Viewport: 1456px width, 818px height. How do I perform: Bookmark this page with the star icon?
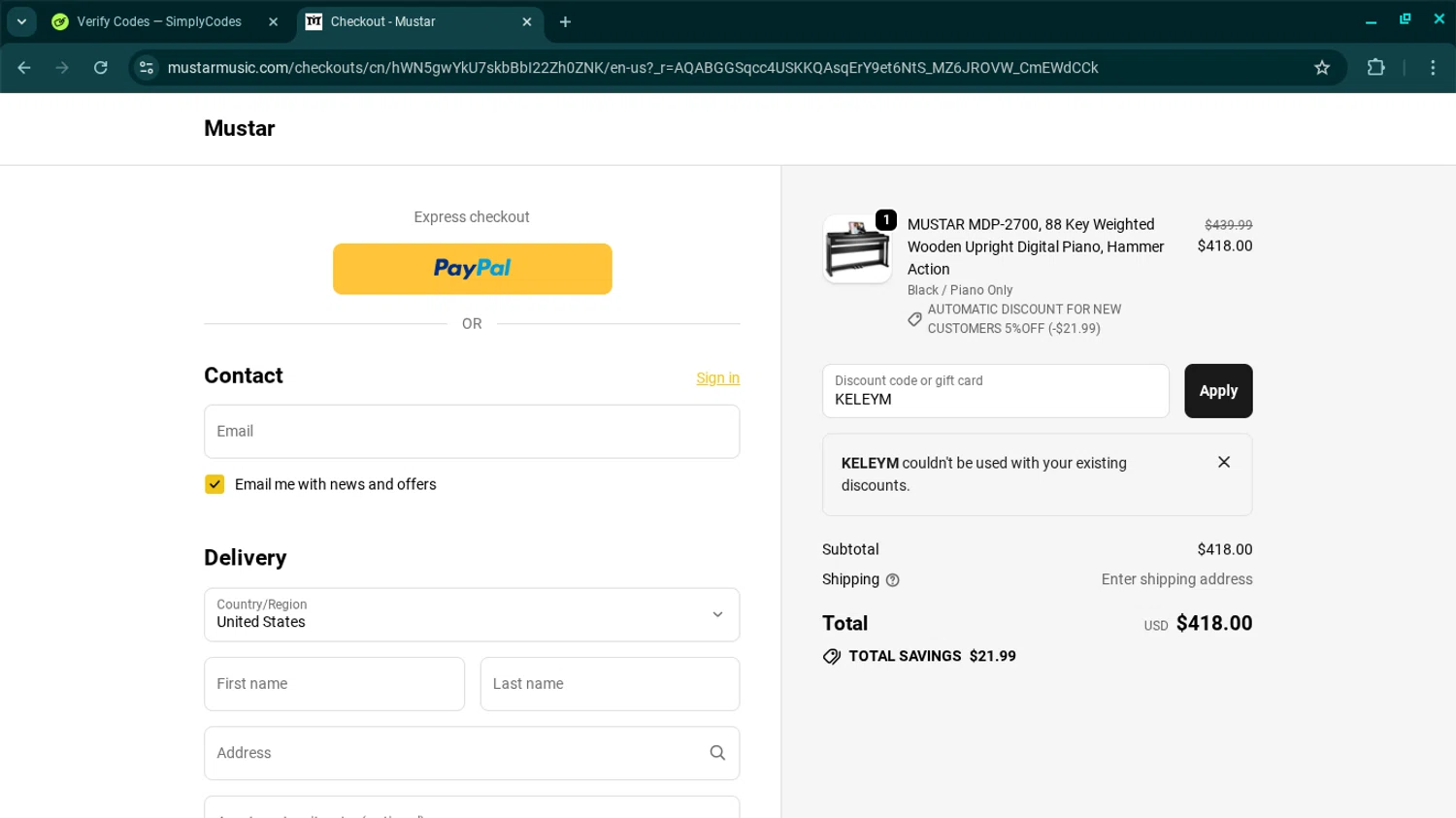(1322, 68)
